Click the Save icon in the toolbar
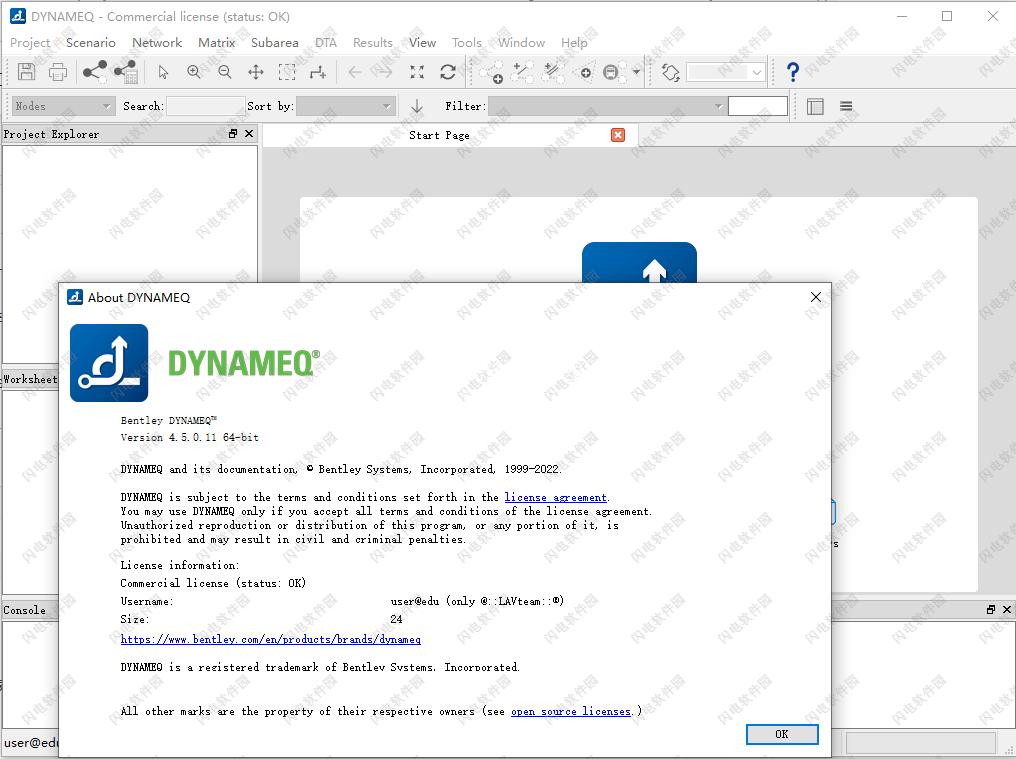Viewport: 1016px width, 759px height. click(27, 71)
